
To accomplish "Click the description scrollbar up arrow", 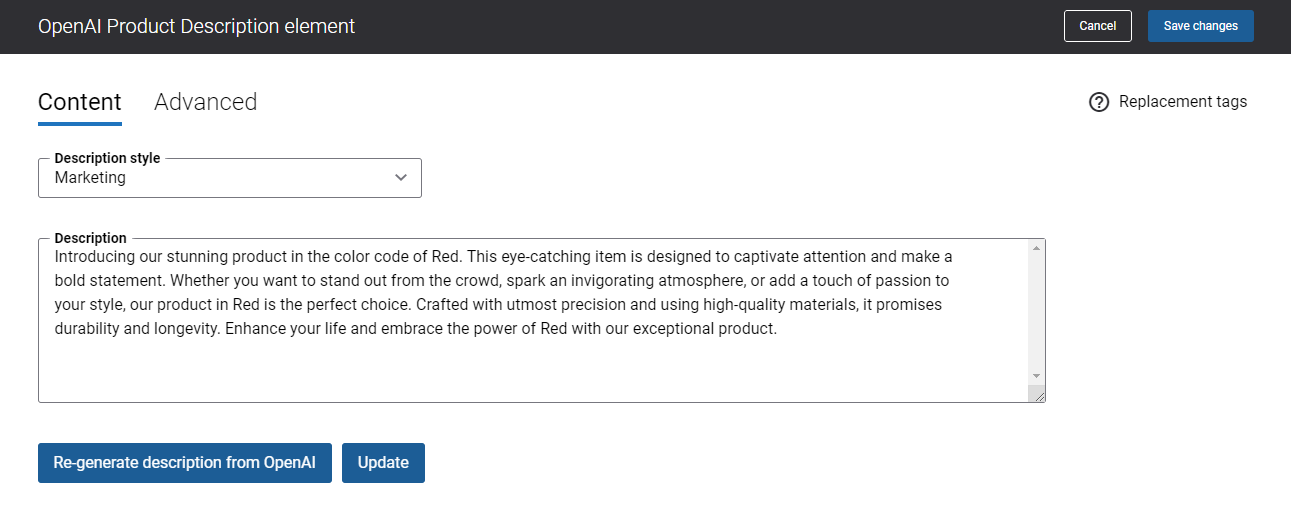I will [x=1037, y=248].
